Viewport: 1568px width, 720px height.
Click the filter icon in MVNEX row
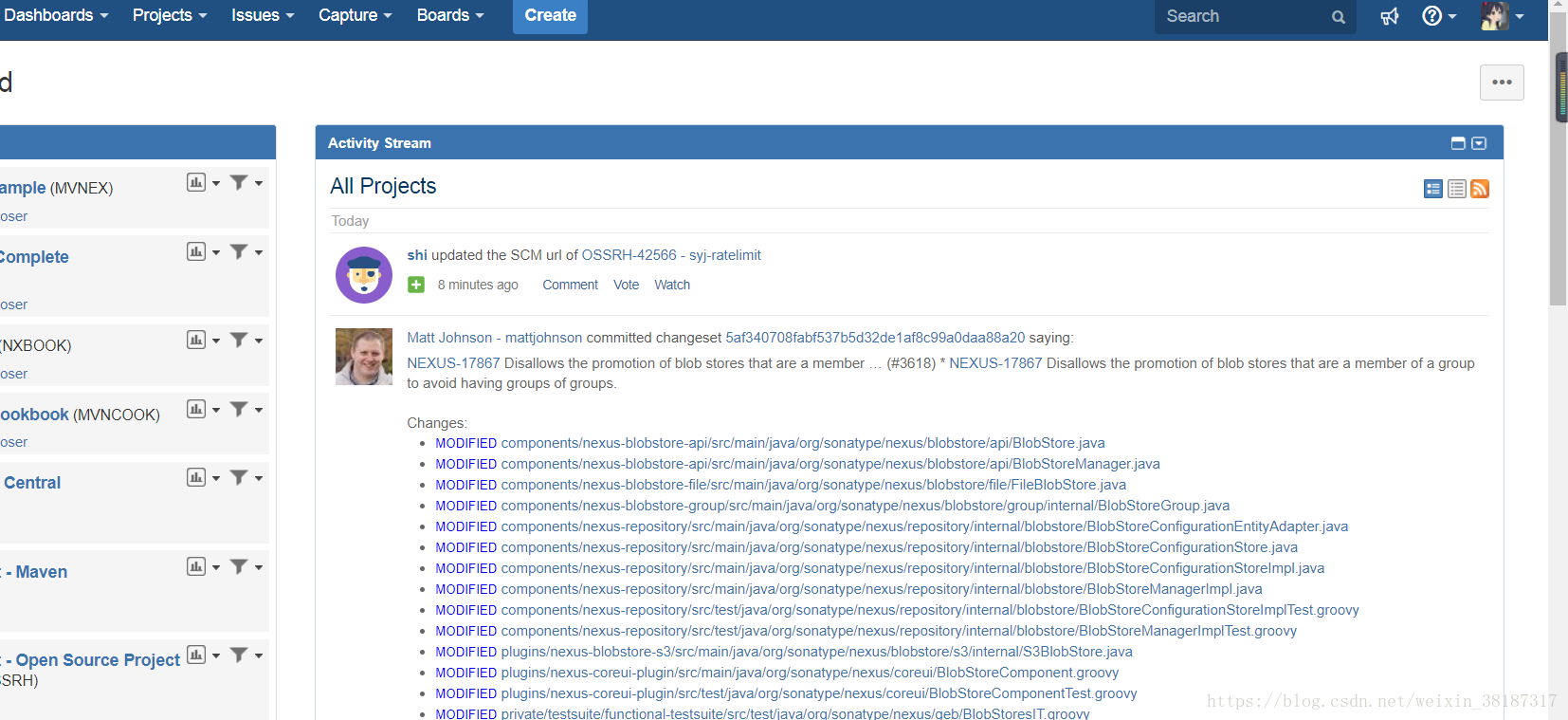239,182
